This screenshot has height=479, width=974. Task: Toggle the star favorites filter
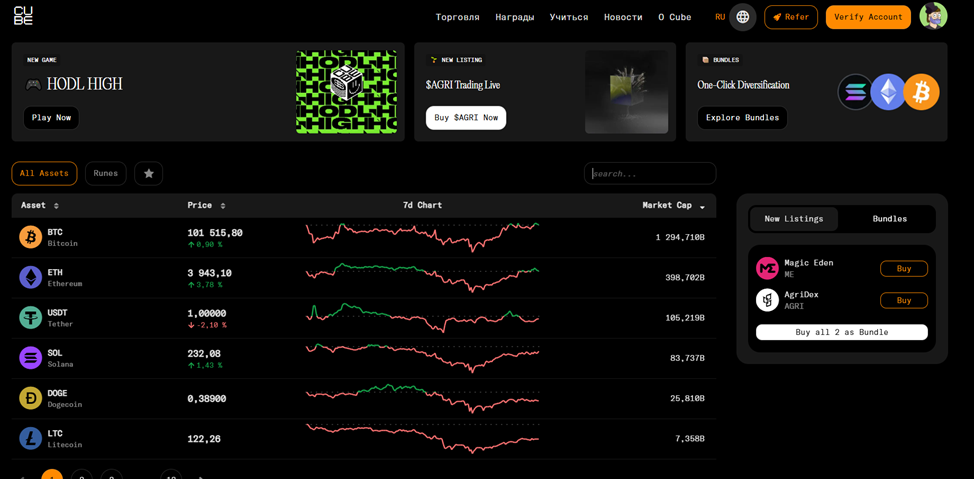[148, 173]
